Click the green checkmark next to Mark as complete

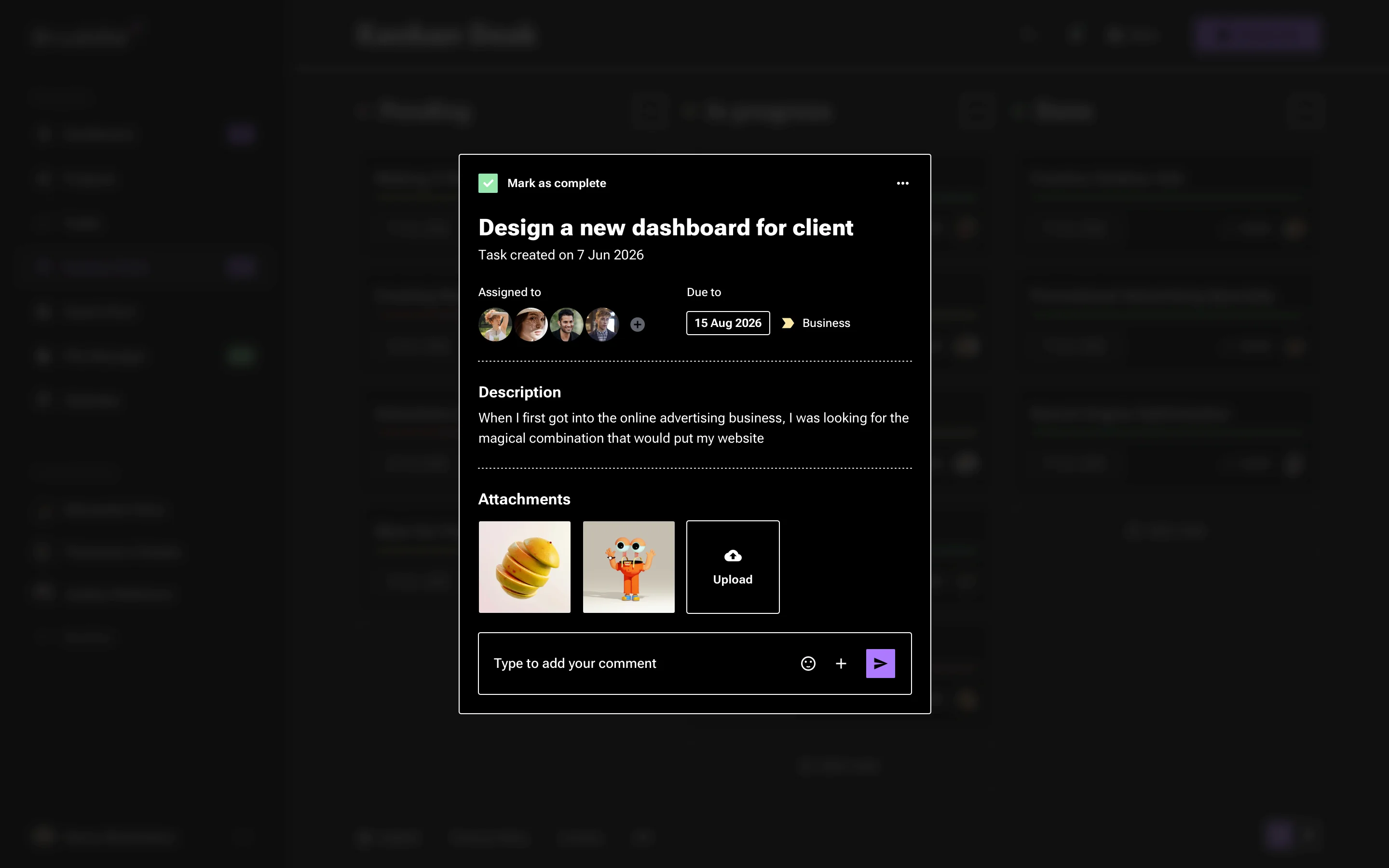point(488,183)
